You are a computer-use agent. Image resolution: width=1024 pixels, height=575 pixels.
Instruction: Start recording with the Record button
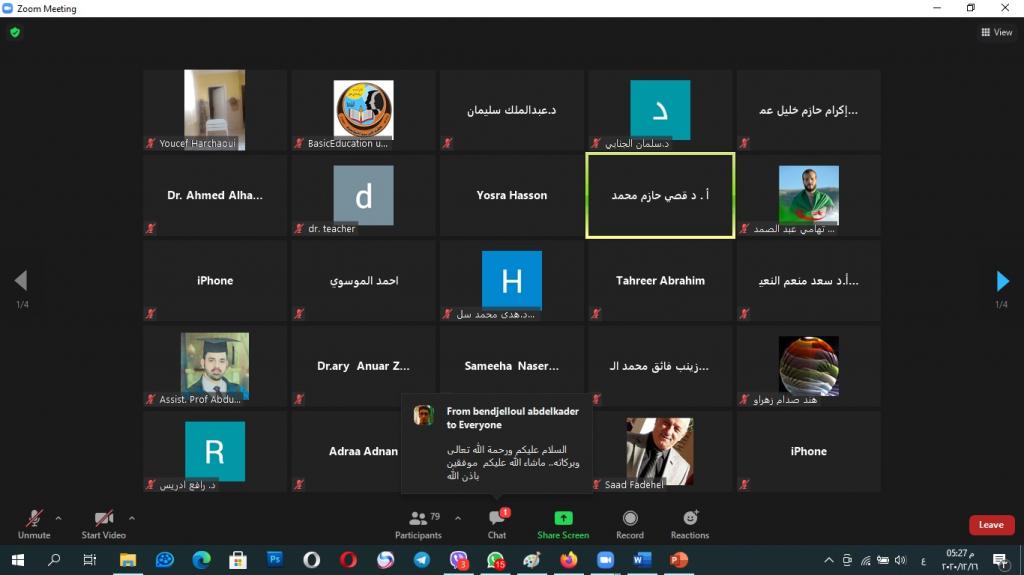pyautogui.click(x=630, y=523)
